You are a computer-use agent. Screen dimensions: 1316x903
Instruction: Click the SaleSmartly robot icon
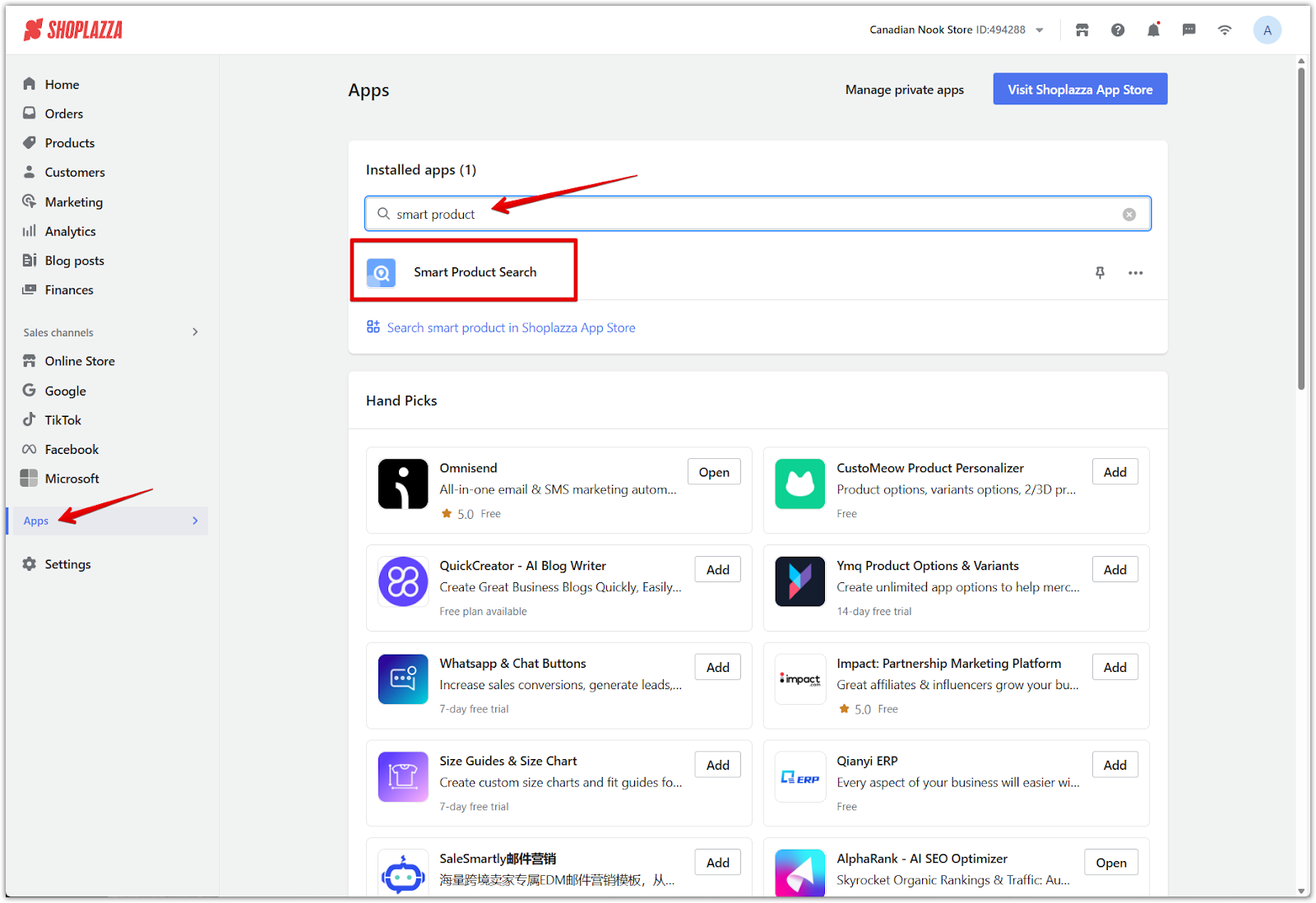403,873
